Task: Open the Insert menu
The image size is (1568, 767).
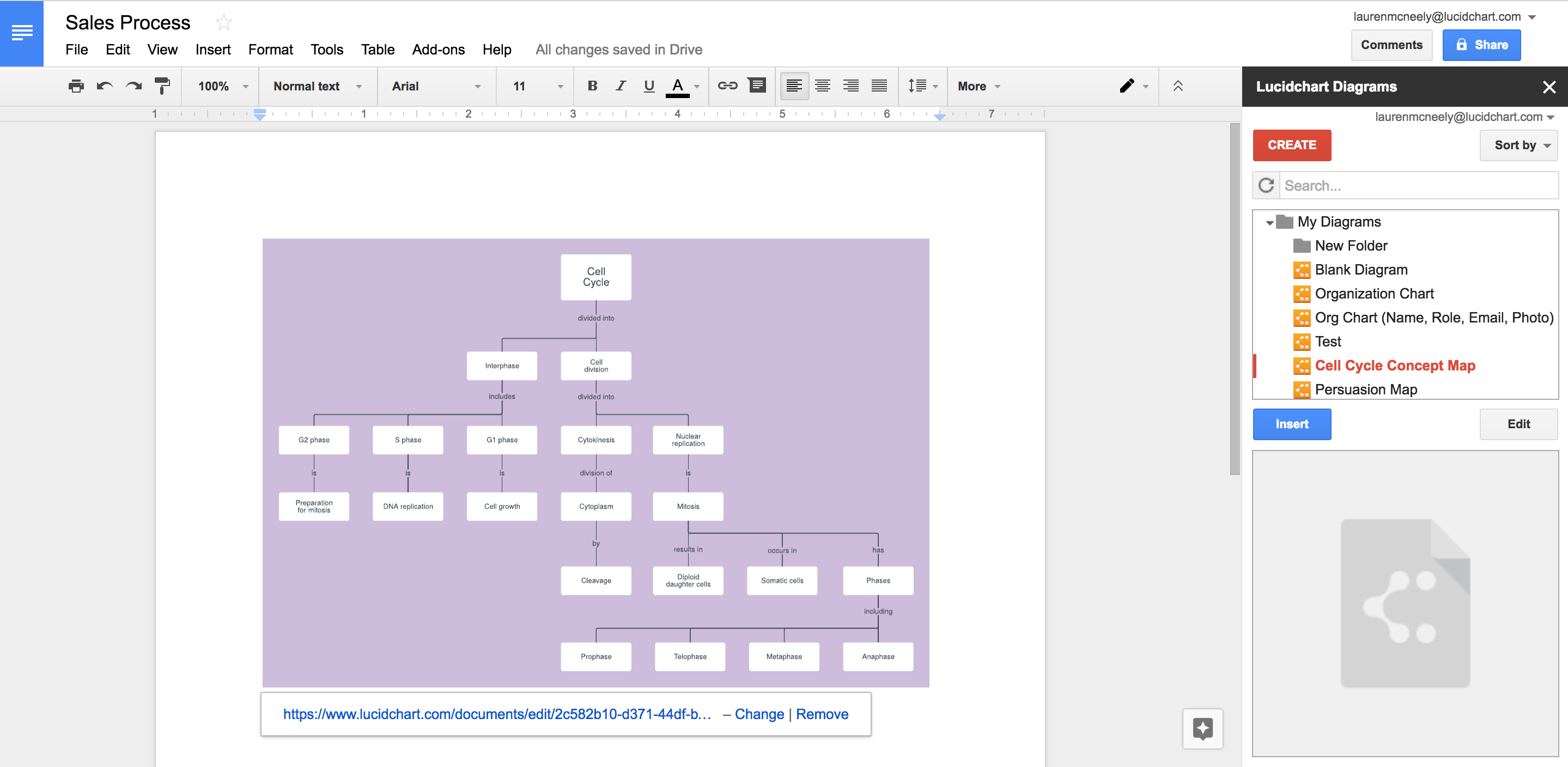Action: (x=210, y=50)
